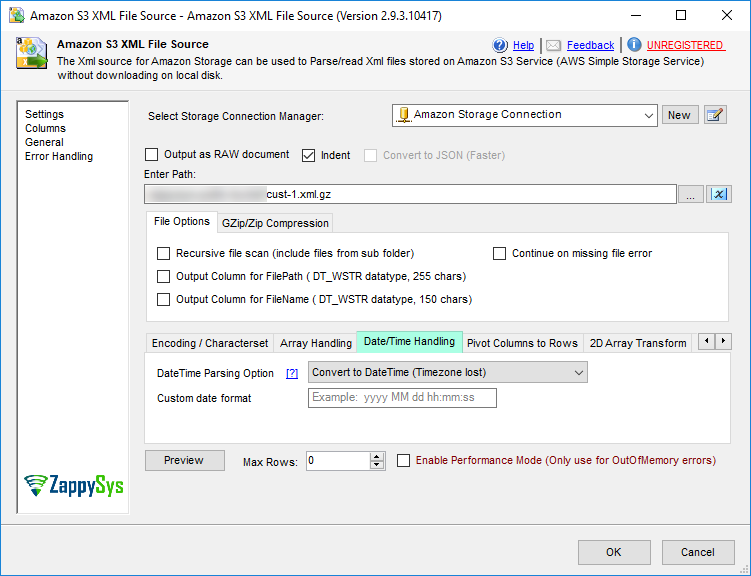This screenshot has width=751, height=576.
Task: Click the Max Rows input field
Action: coord(338,461)
